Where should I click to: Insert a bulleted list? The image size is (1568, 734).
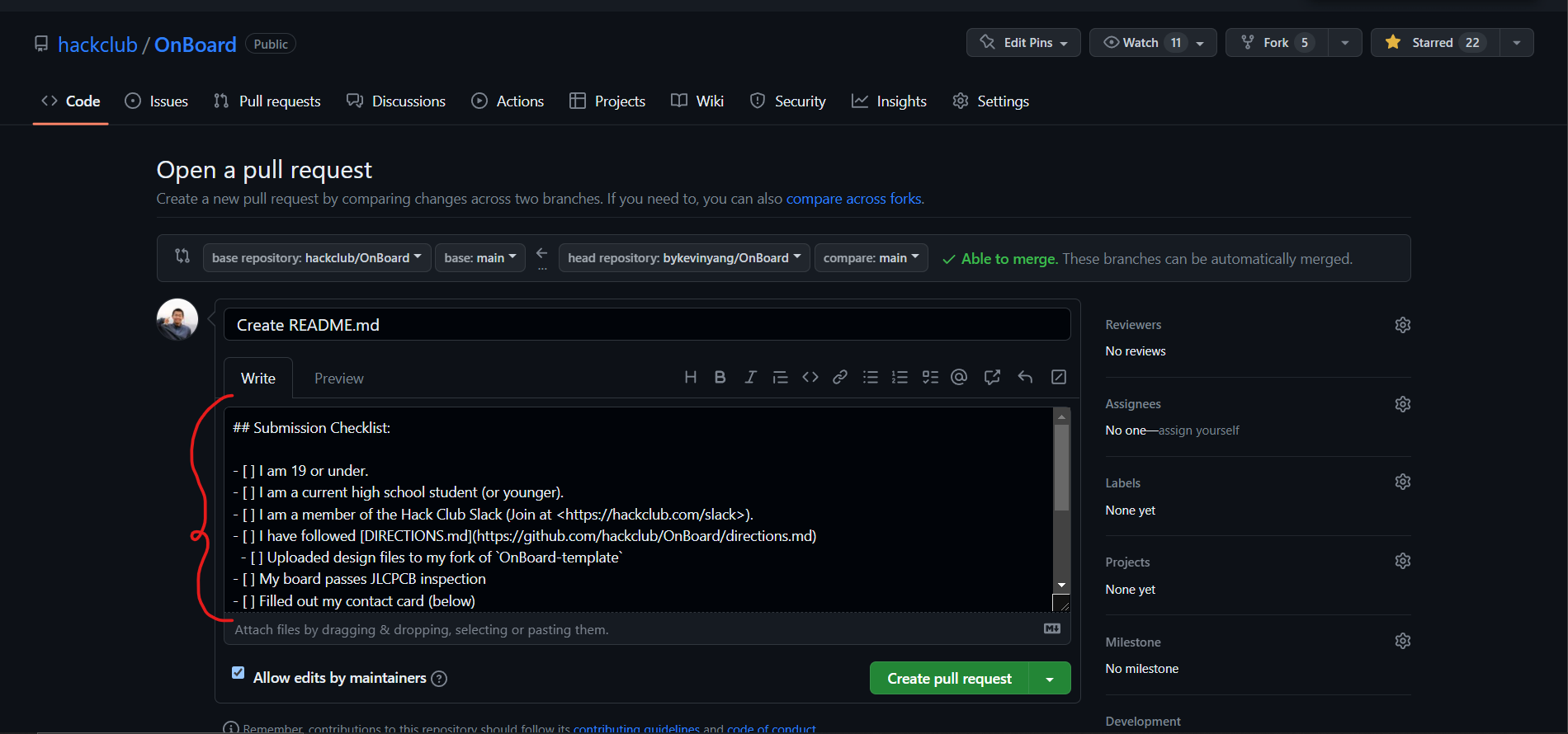871,377
